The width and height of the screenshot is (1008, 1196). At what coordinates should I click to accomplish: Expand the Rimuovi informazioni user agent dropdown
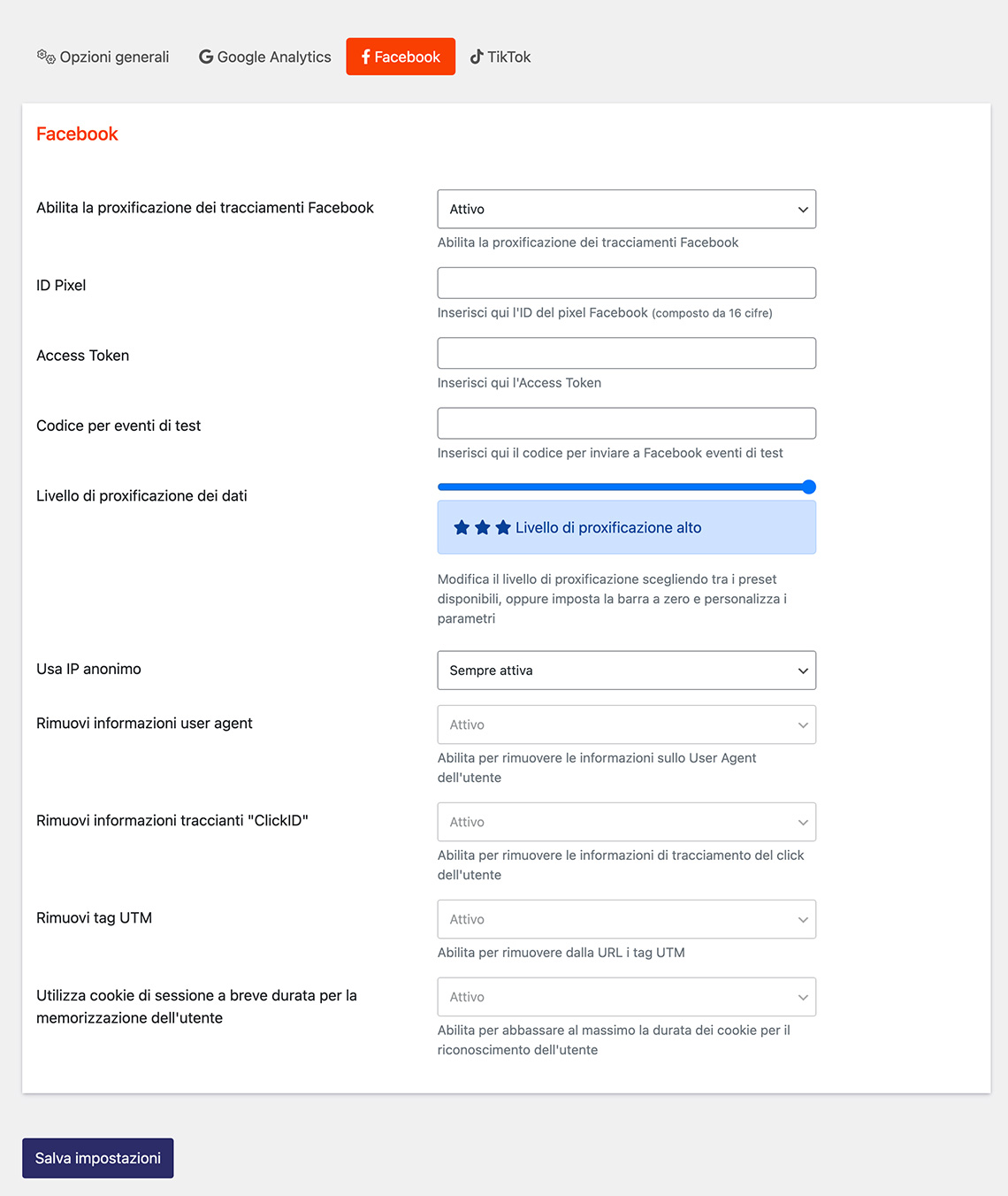point(626,724)
